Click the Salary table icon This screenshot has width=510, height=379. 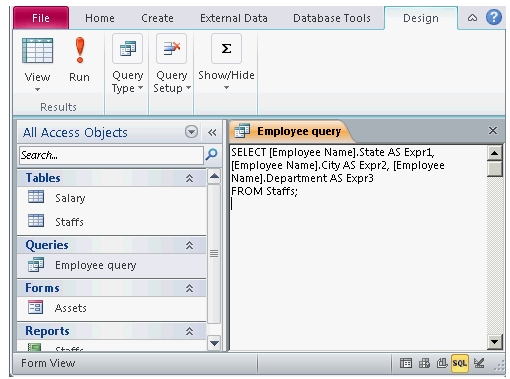tap(36, 197)
